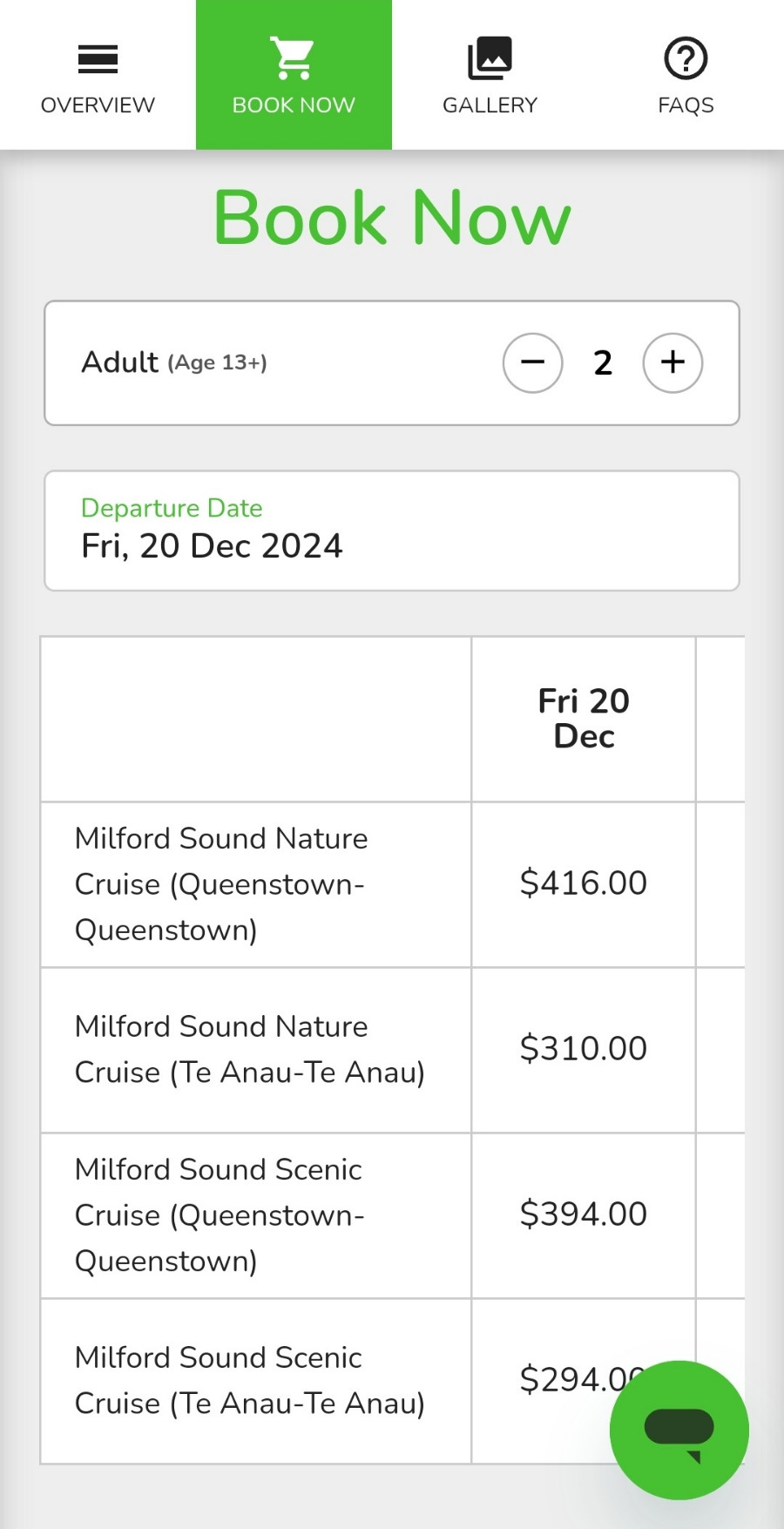The height and width of the screenshot is (1529, 784).
Task: Open the Departure Date picker
Action: pos(392,531)
